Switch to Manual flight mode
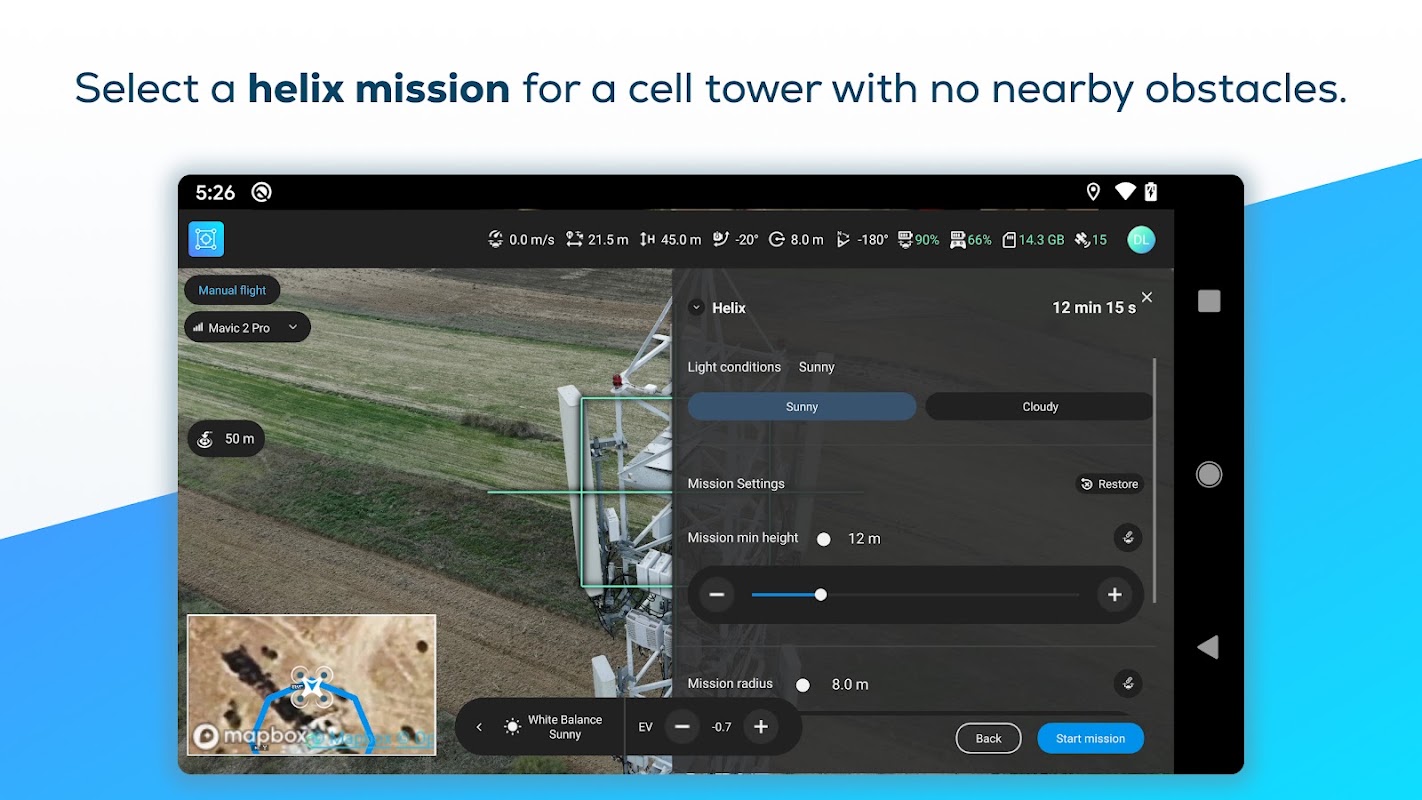This screenshot has height=800, width=1422. [232, 290]
